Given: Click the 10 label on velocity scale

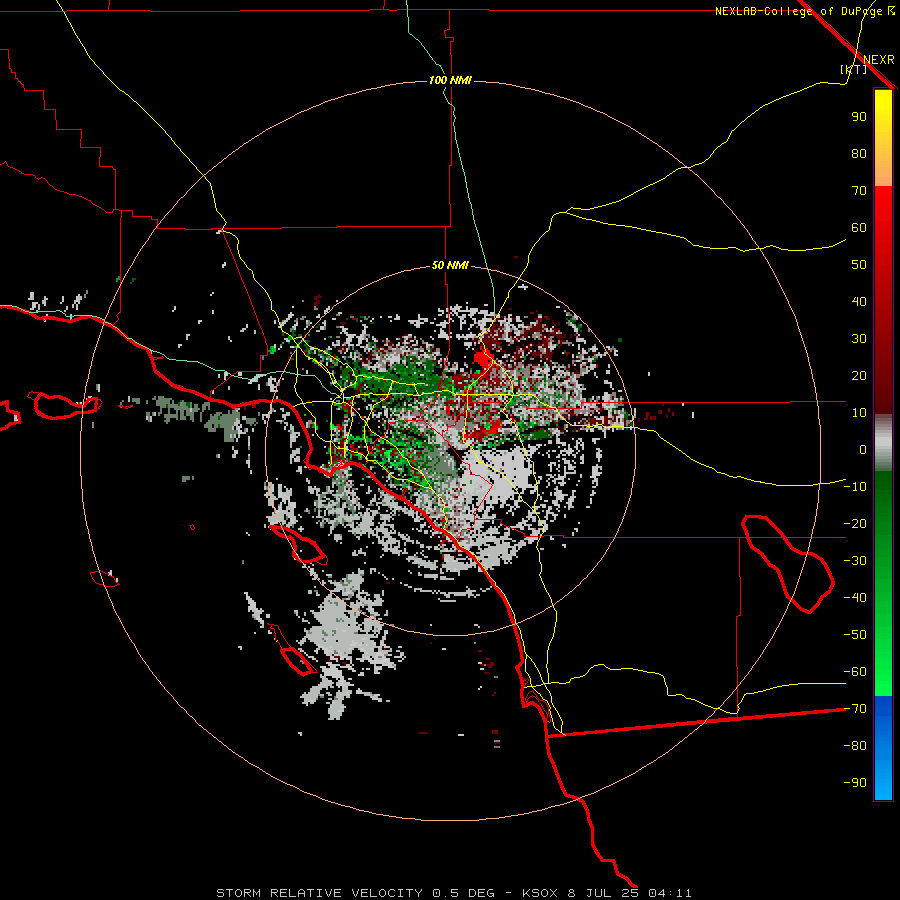Looking at the screenshot, I should pyautogui.click(x=859, y=413).
